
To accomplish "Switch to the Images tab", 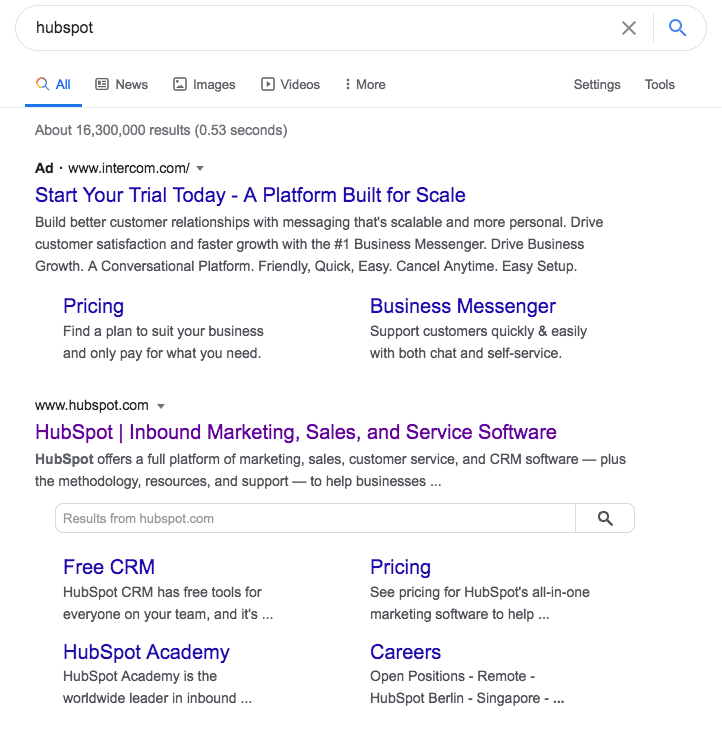I will pyautogui.click(x=204, y=85).
